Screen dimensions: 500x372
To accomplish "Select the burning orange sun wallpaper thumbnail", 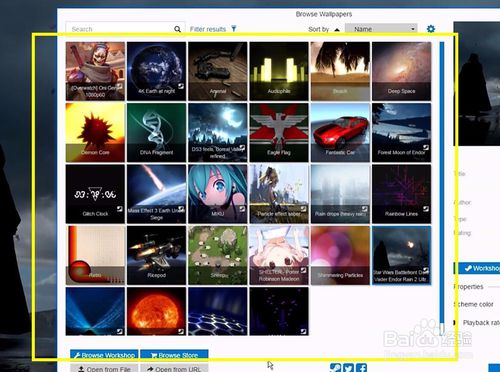I will point(157,311).
